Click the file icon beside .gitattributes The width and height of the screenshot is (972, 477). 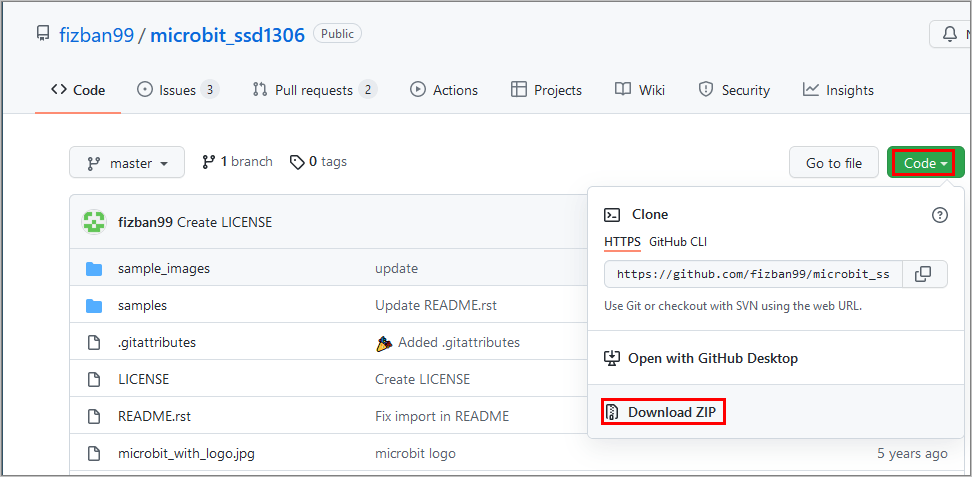tap(94, 342)
